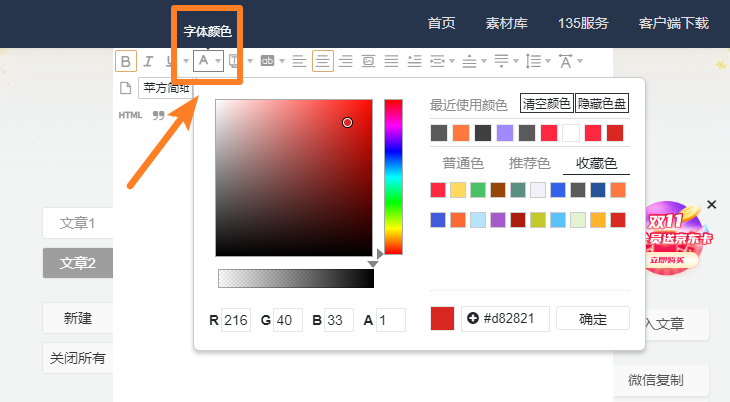Toggle center alignment
This screenshot has width=730, height=402.
click(323, 61)
